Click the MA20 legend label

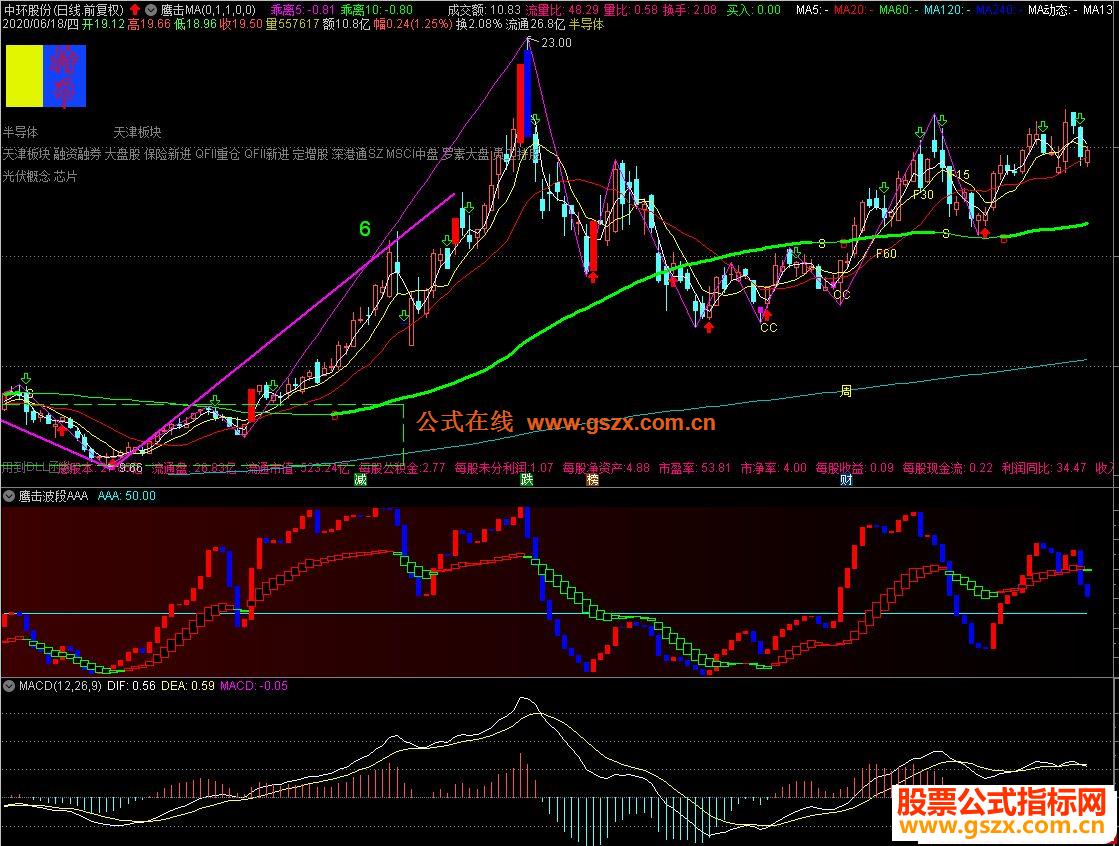(x=853, y=10)
